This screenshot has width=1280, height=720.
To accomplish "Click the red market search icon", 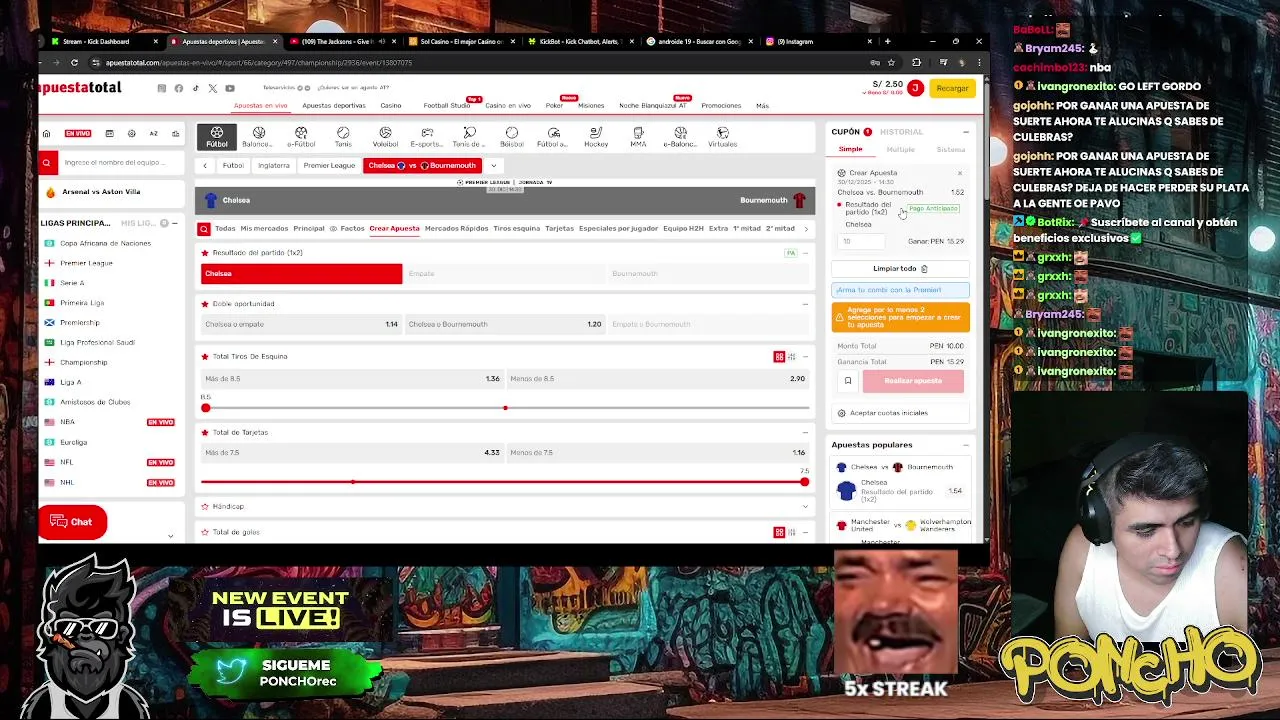I will coord(204,229).
